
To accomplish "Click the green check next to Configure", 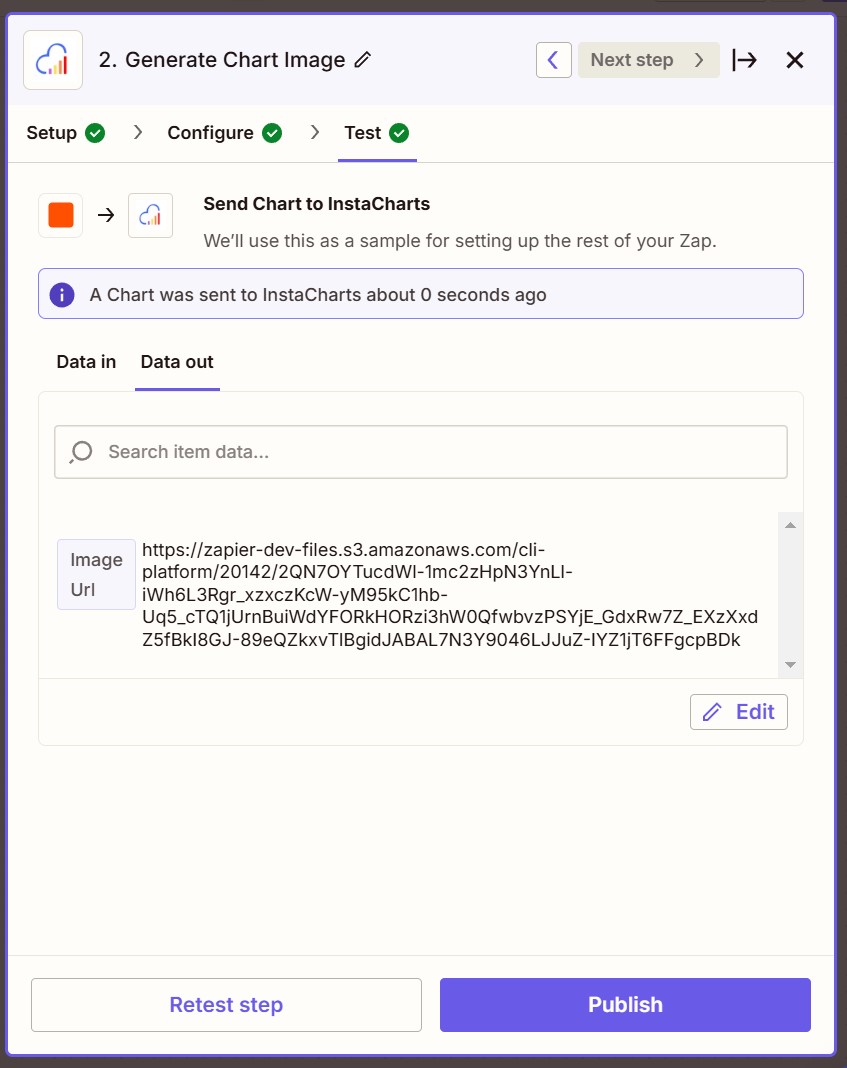I will (272, 133).
